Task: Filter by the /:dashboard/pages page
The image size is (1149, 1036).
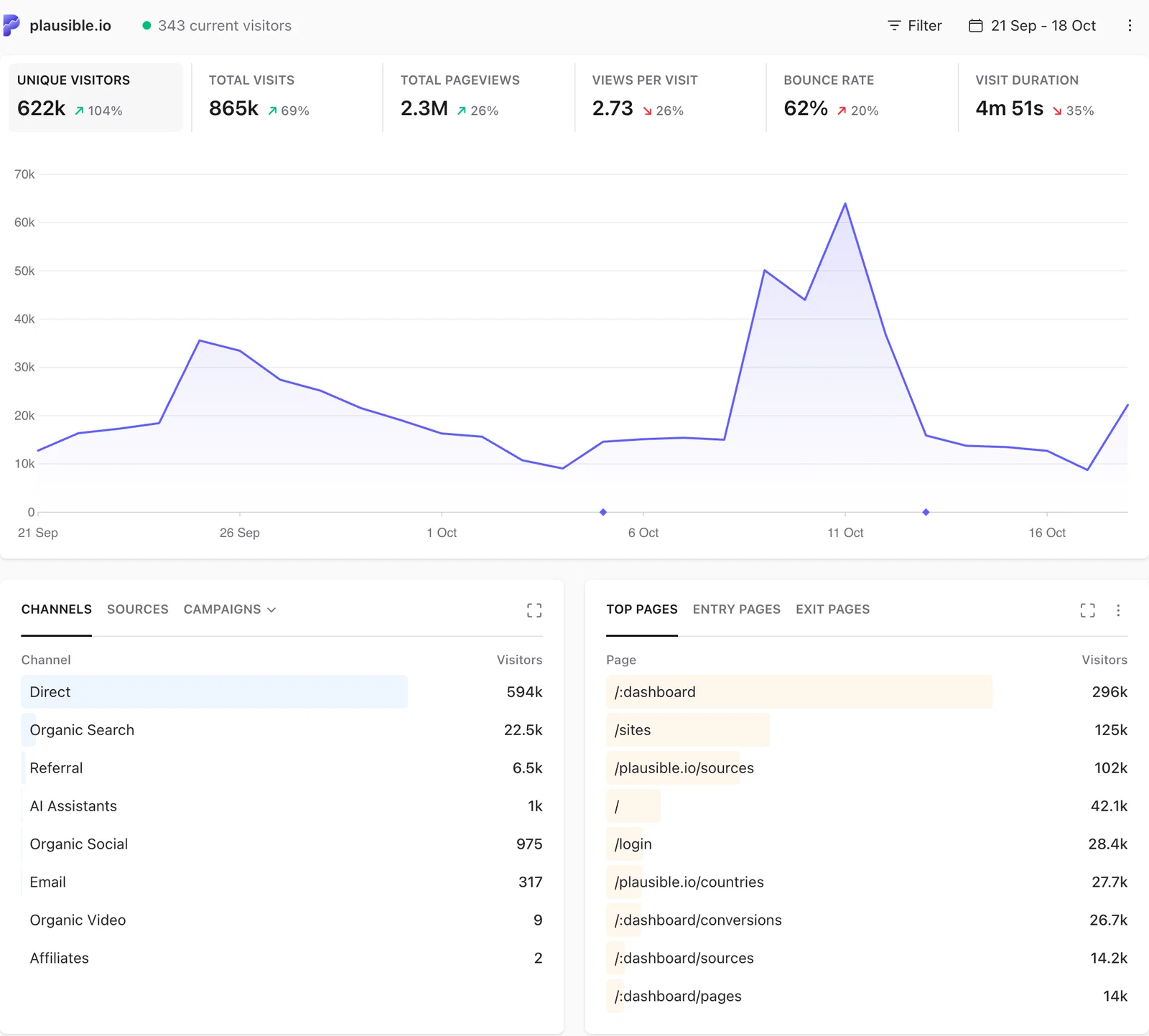Action: [x=867, y=997]
